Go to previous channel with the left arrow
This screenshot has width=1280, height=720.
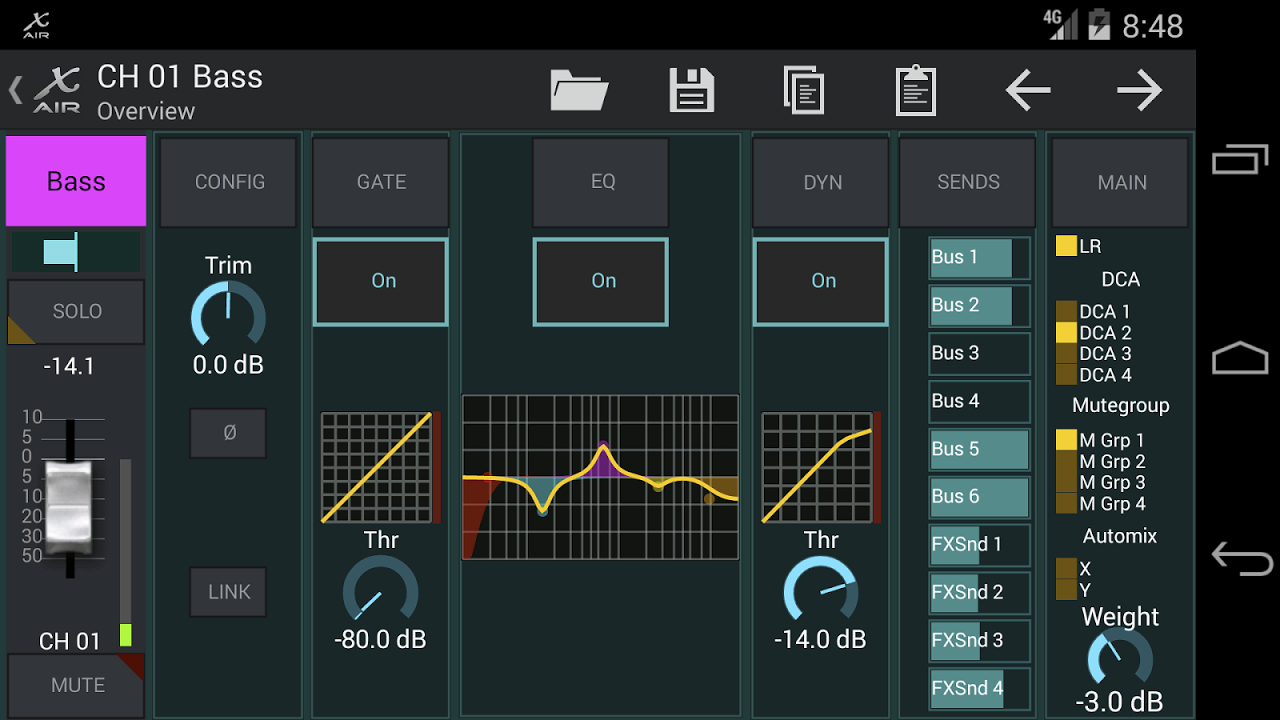pyautogui.click(x=1028, y=90)
